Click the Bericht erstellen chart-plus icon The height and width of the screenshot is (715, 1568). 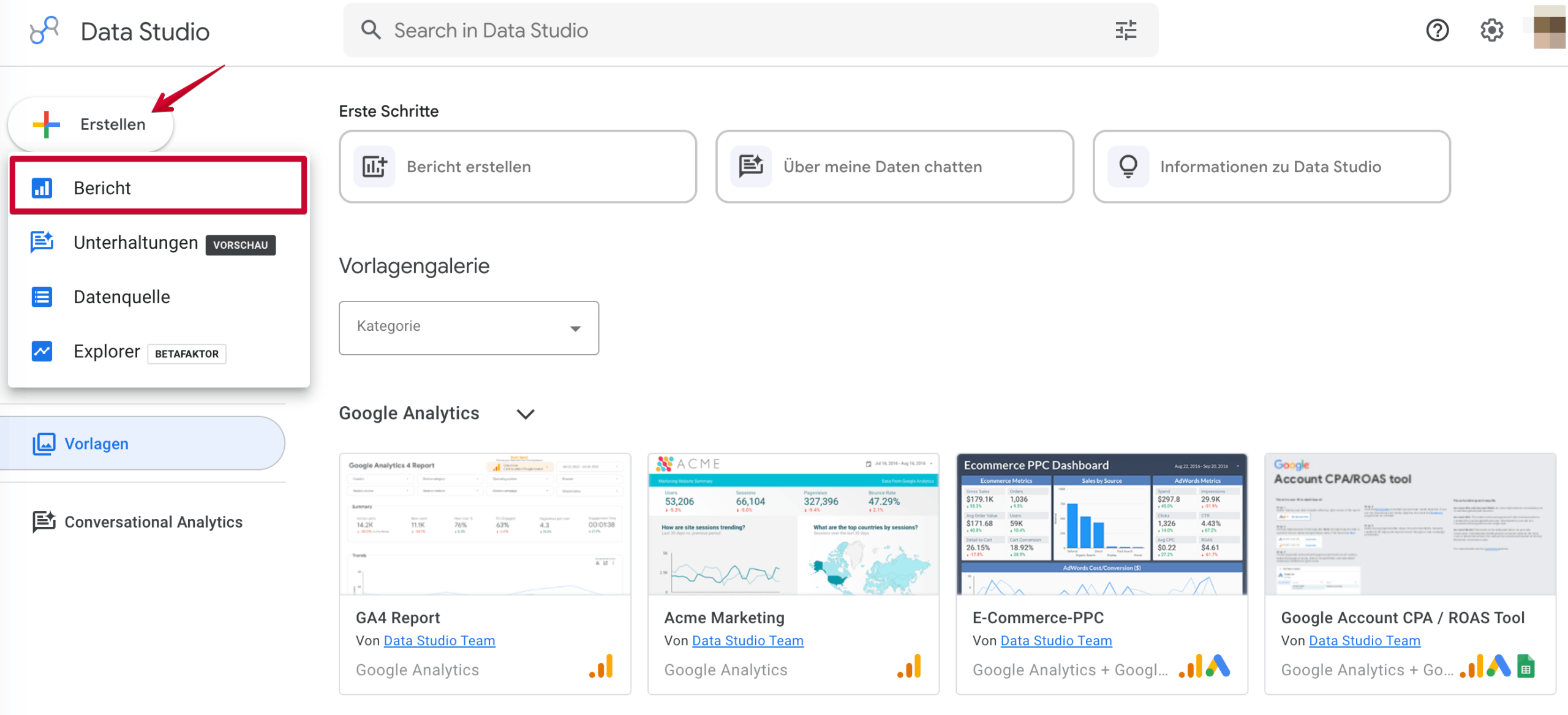click(x=374, y=167)
